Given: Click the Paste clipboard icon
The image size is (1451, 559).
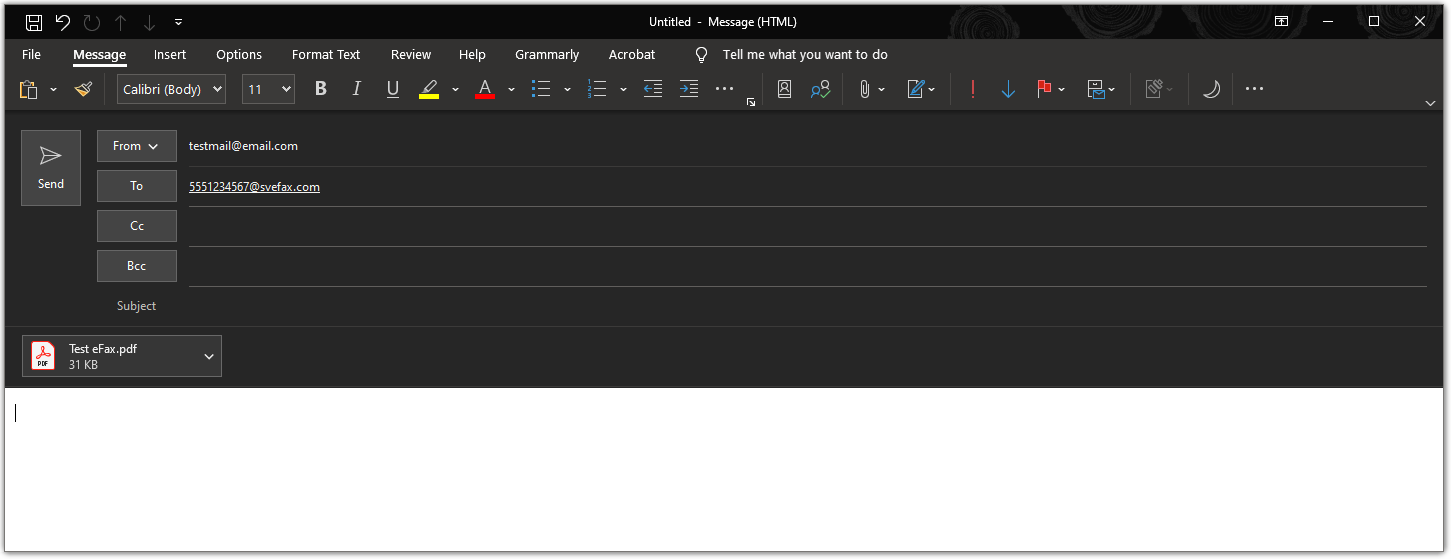Looking at the screenshot, I should [28, 89].
